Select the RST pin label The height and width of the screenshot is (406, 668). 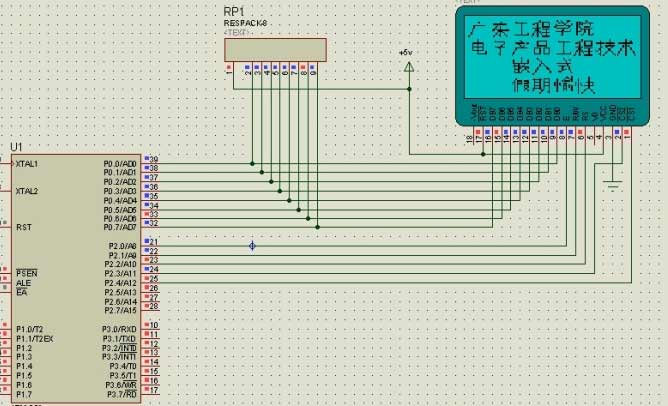click(24, 227)
